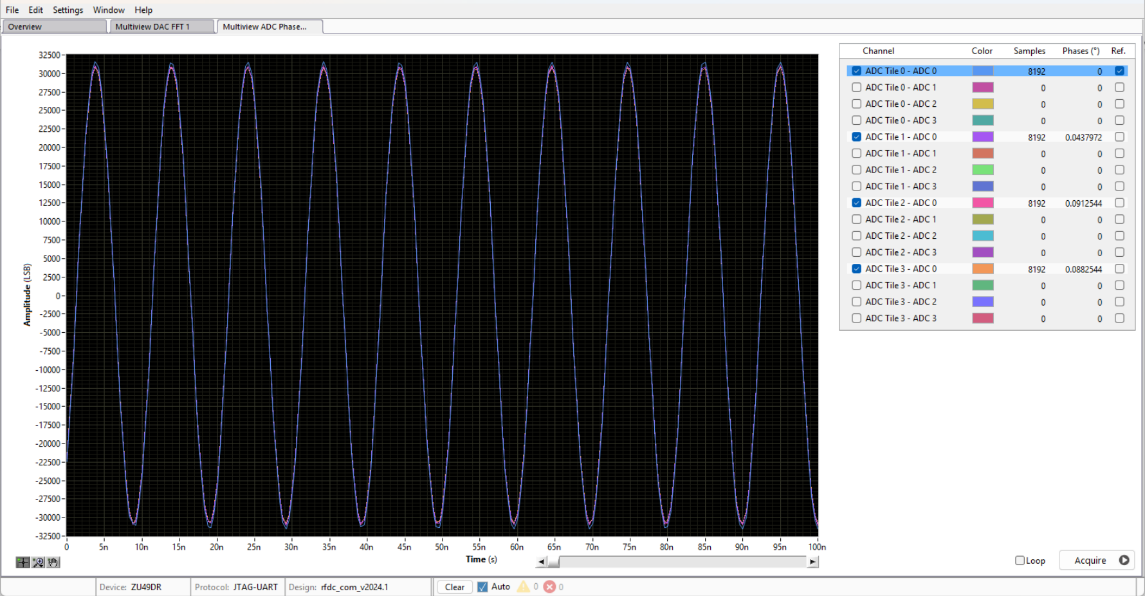This screenshot has height=596, width=1145.
Task: Click color swatch for ADC Tile 1 - ADC 0
Action: 982,137
